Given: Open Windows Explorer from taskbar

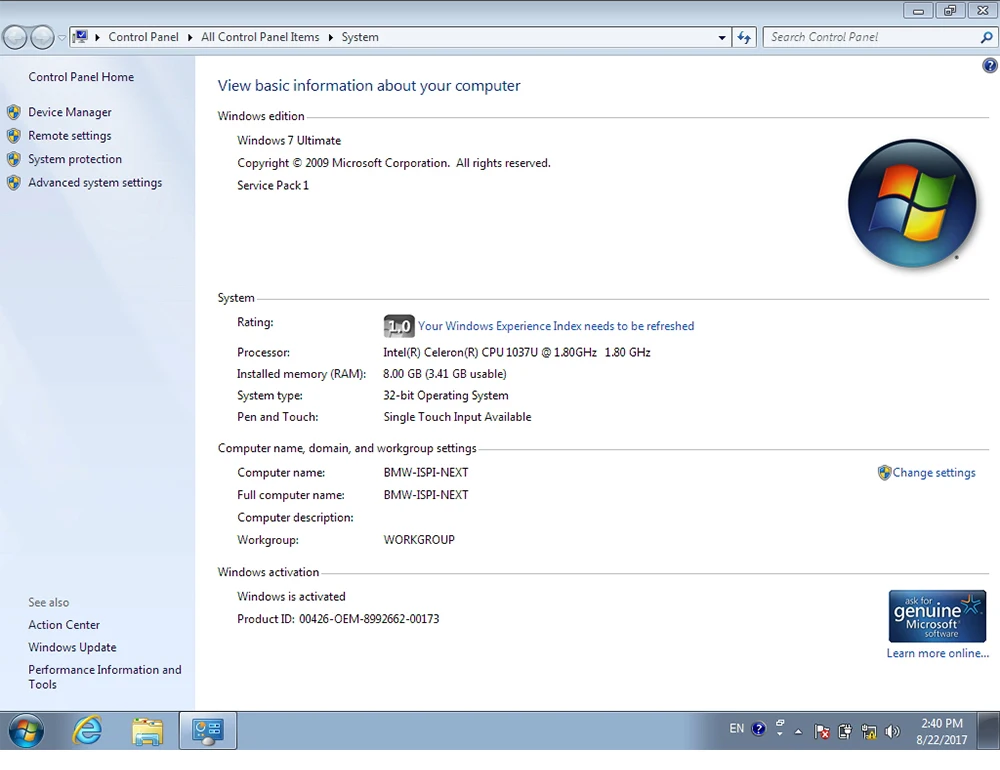Looking at the screenshot, I should tap(147, 731).
